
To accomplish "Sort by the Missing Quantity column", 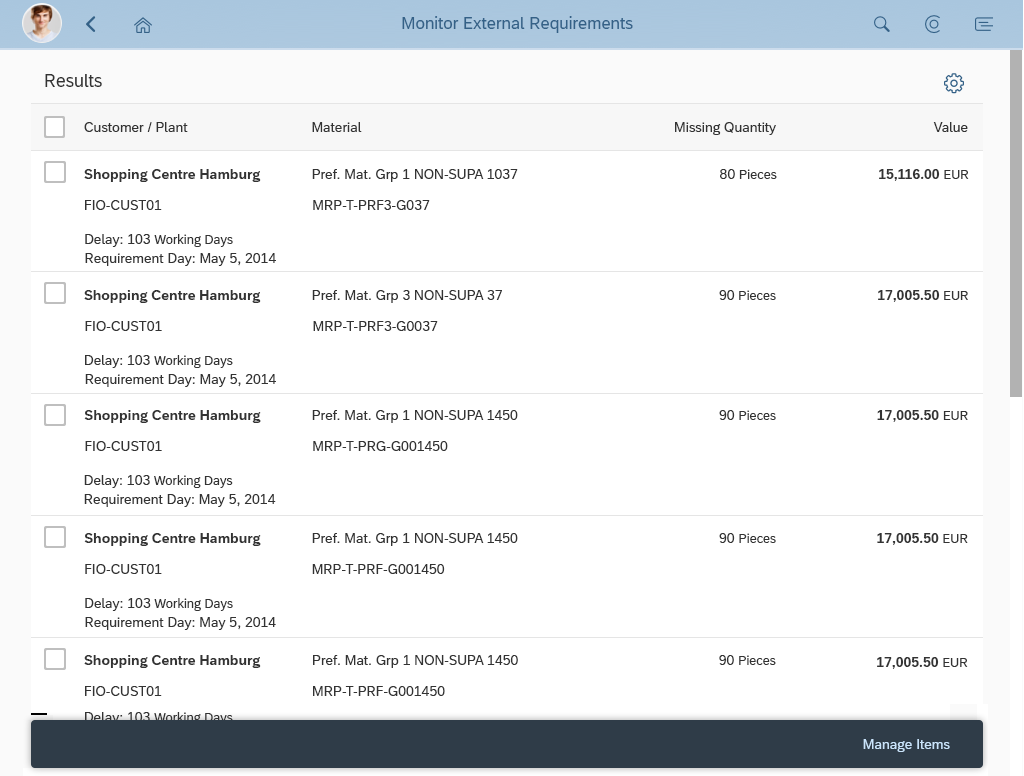I will tap(724, 127).
